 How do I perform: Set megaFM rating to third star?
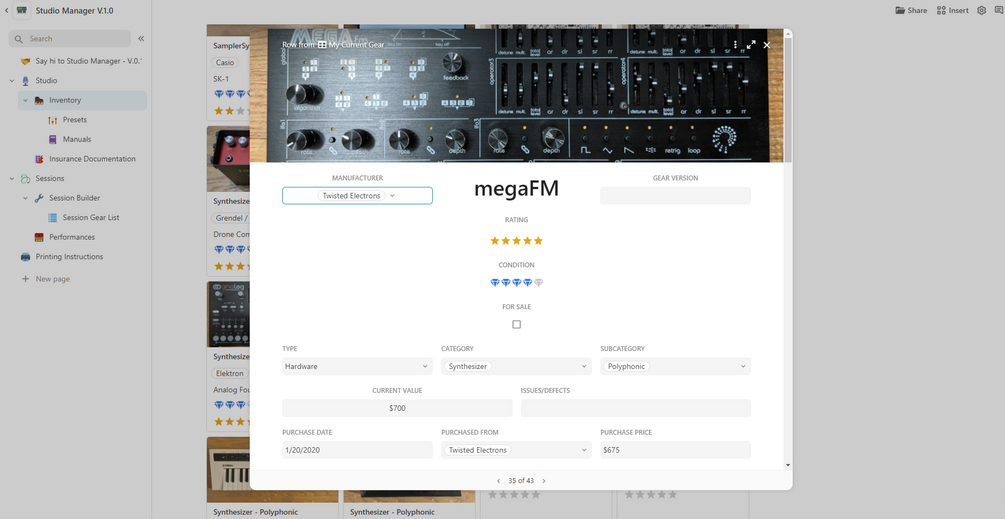coord(517,241)
